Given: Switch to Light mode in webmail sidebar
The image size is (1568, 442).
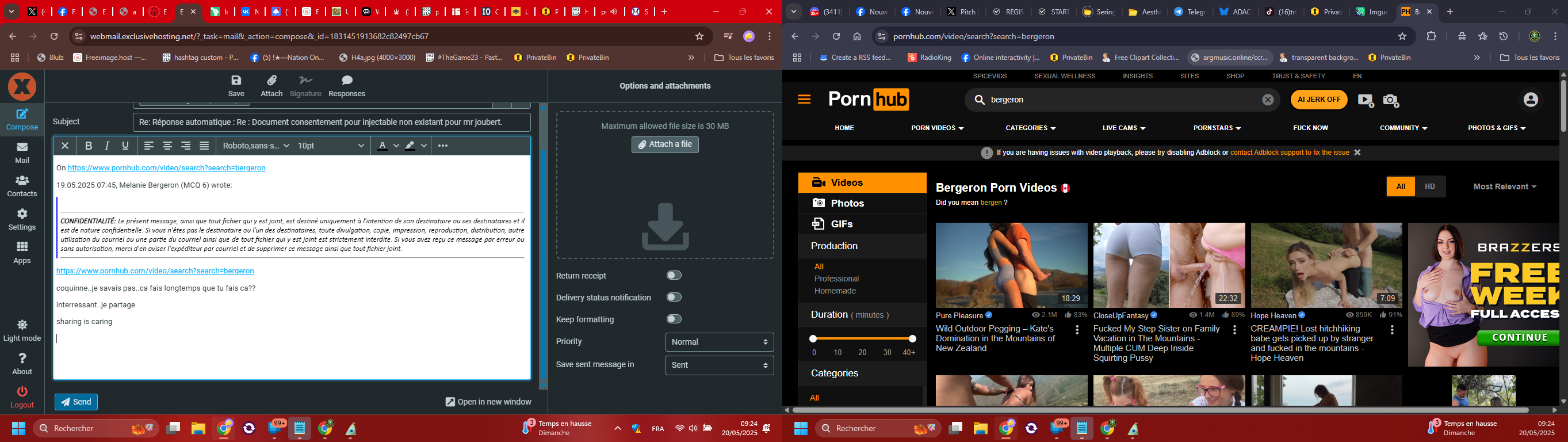Looking at the screenshot, I should click(x=22, y=330).
